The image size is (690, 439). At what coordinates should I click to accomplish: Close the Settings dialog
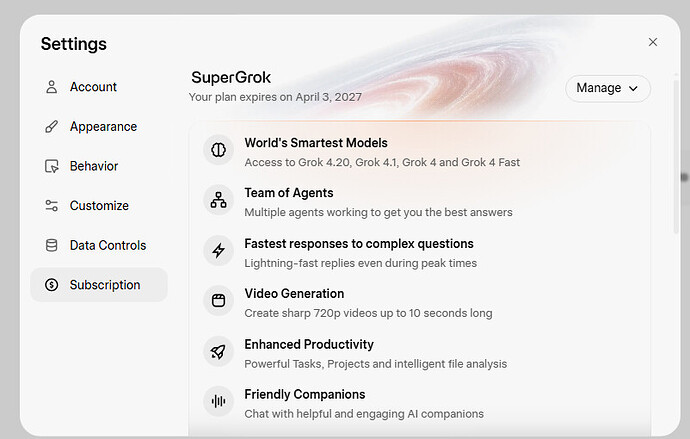653,42
